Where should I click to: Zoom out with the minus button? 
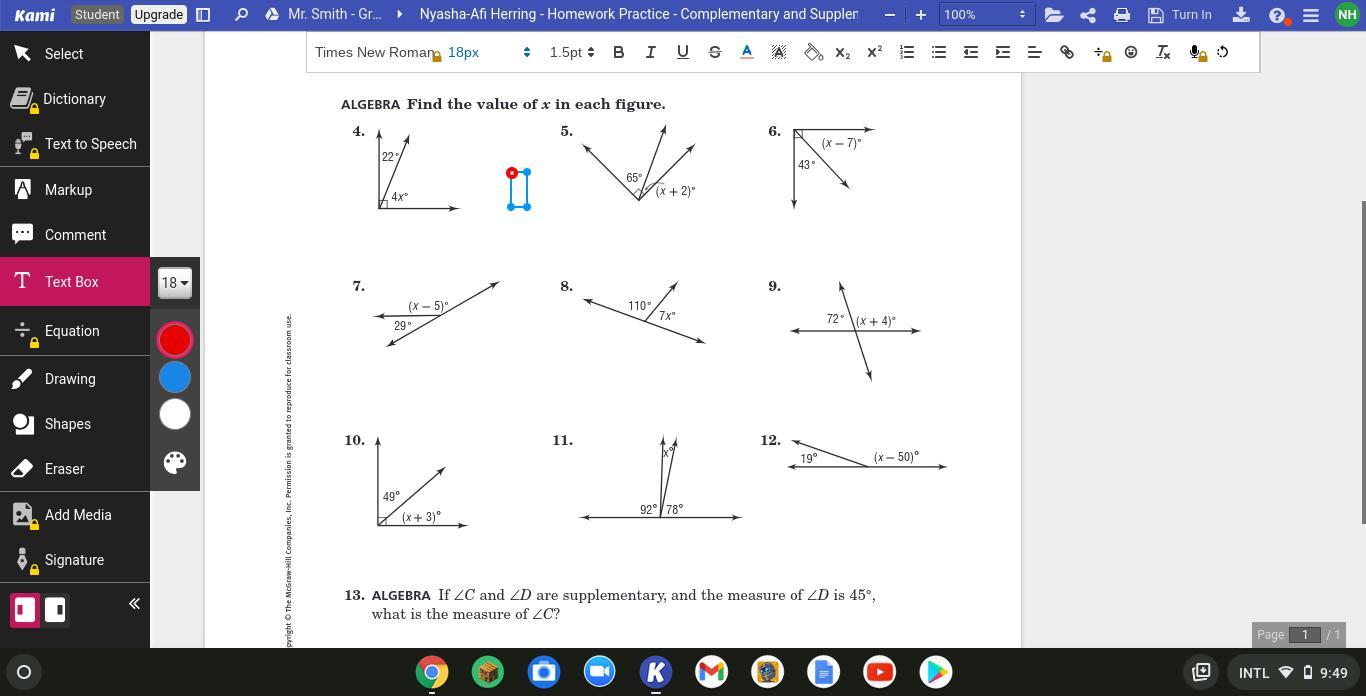pyautogui.click(x=890, y=15)
